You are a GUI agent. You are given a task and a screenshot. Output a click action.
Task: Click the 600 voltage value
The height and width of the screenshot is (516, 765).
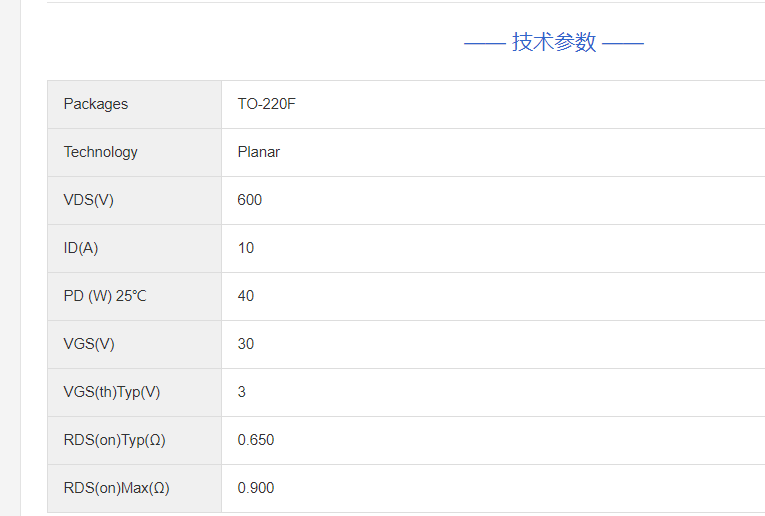click(249, 200)
